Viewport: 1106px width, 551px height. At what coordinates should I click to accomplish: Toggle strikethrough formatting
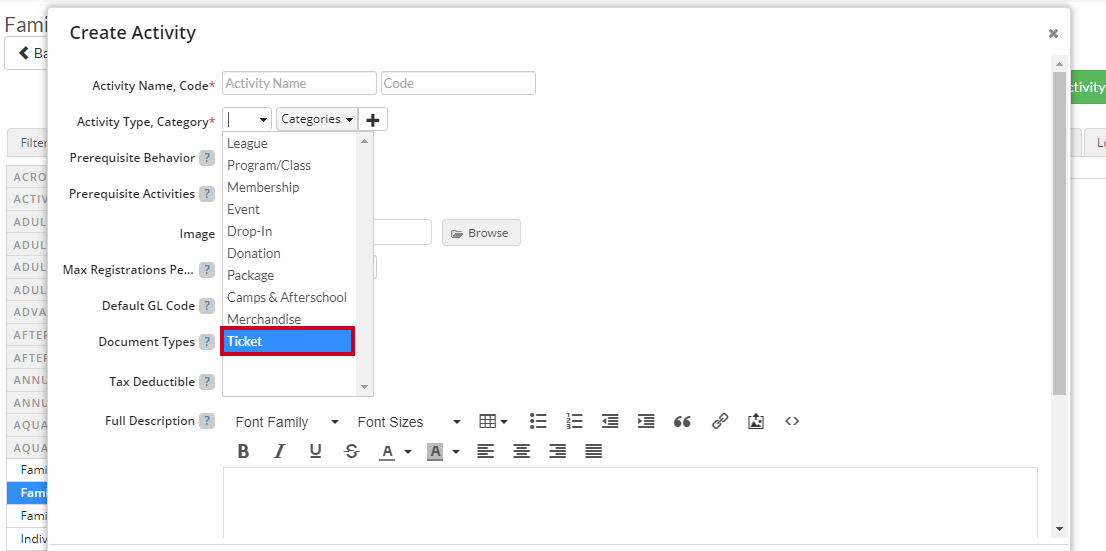352,451
